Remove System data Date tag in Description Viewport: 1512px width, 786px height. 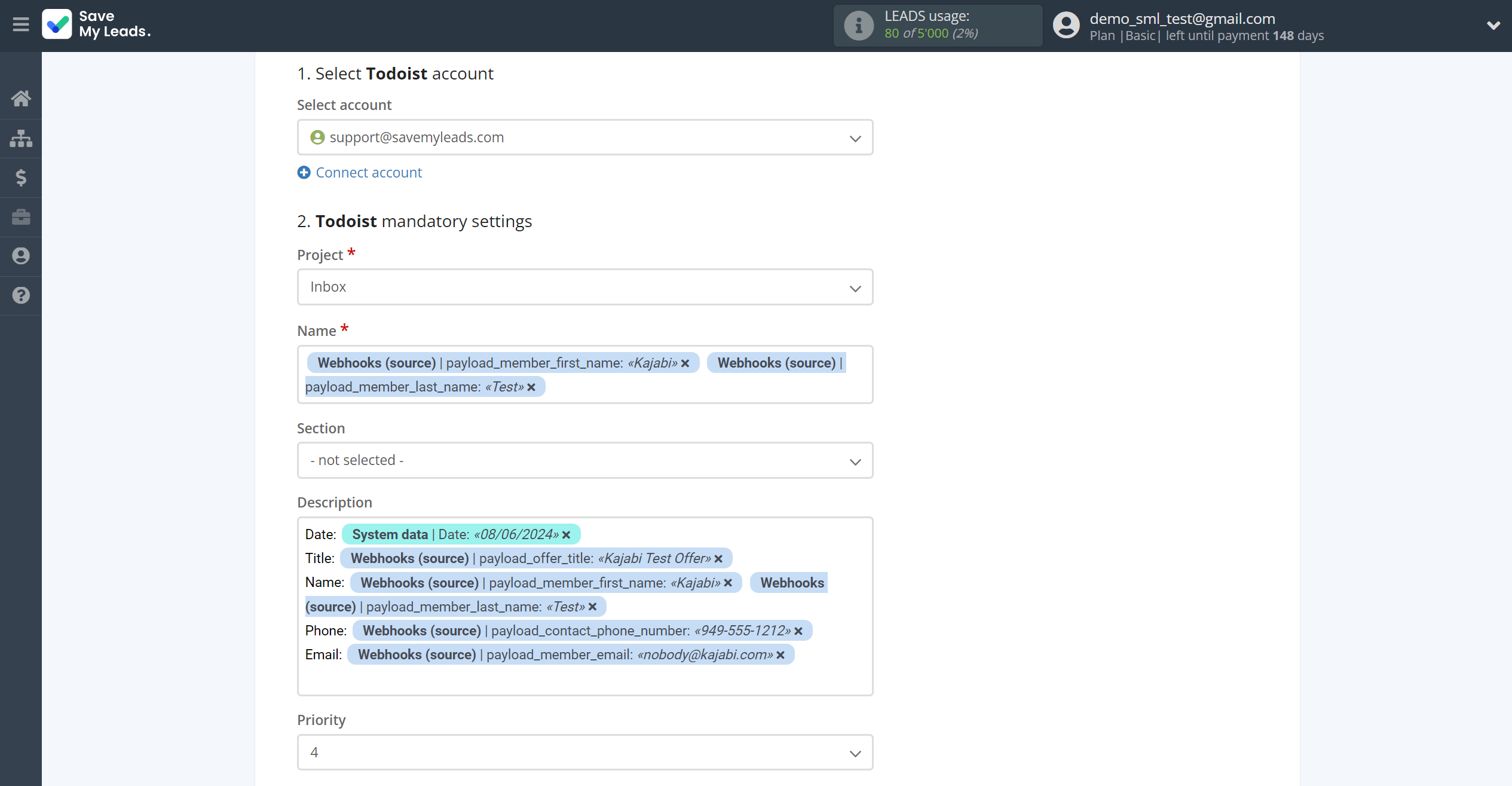(567, 535)
